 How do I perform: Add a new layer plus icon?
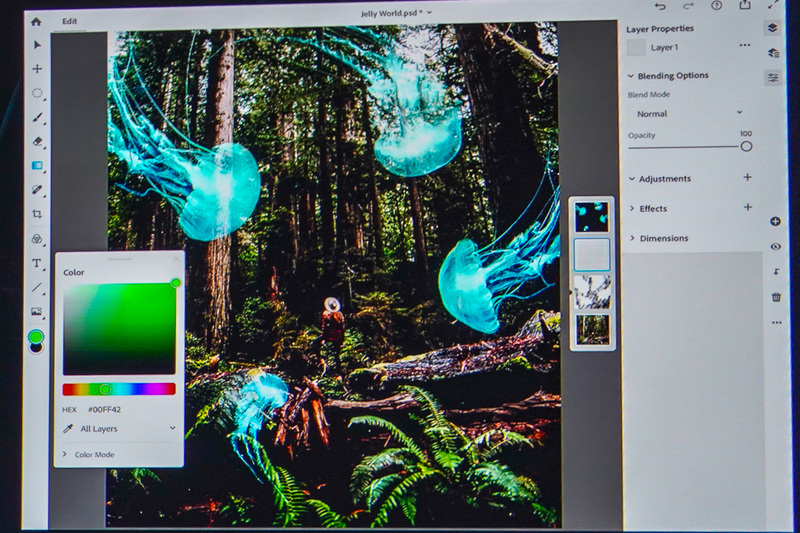click(x=775, y=221)
